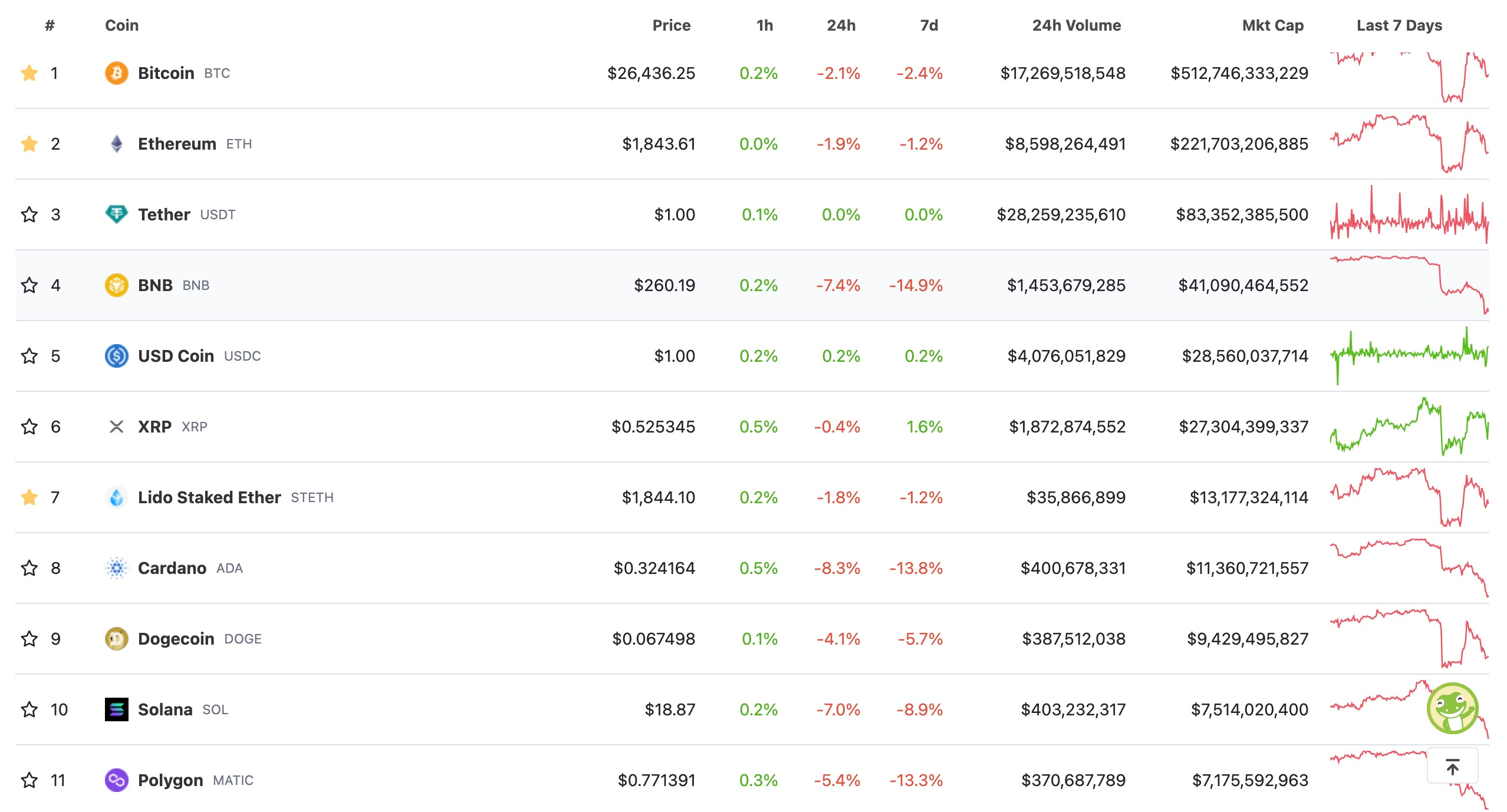Screen dimensions: 1507x812
Task: Open the Polygon coin logo
Action: (x=117, y=780)
